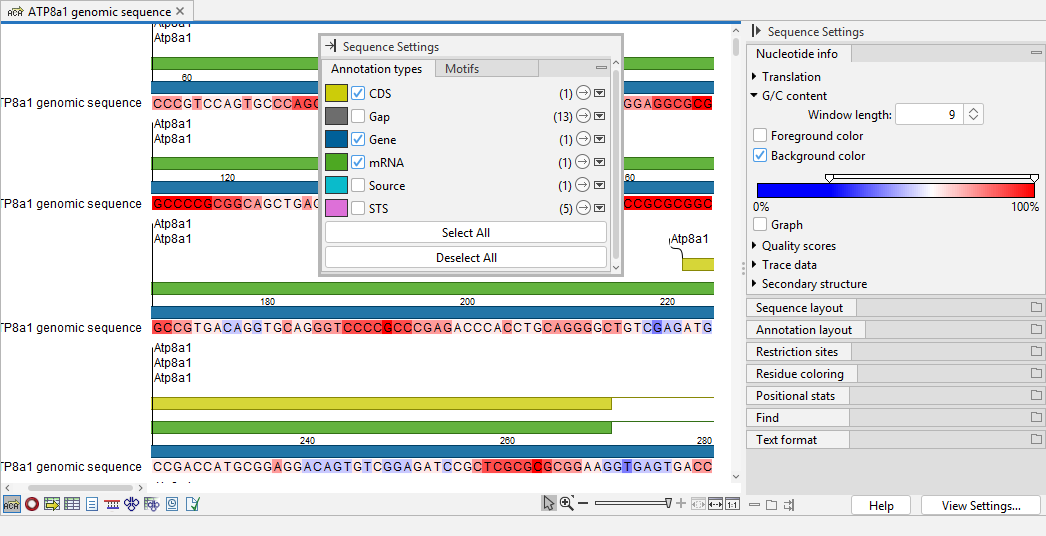Click the zoom level slider handle

[668, 503]
